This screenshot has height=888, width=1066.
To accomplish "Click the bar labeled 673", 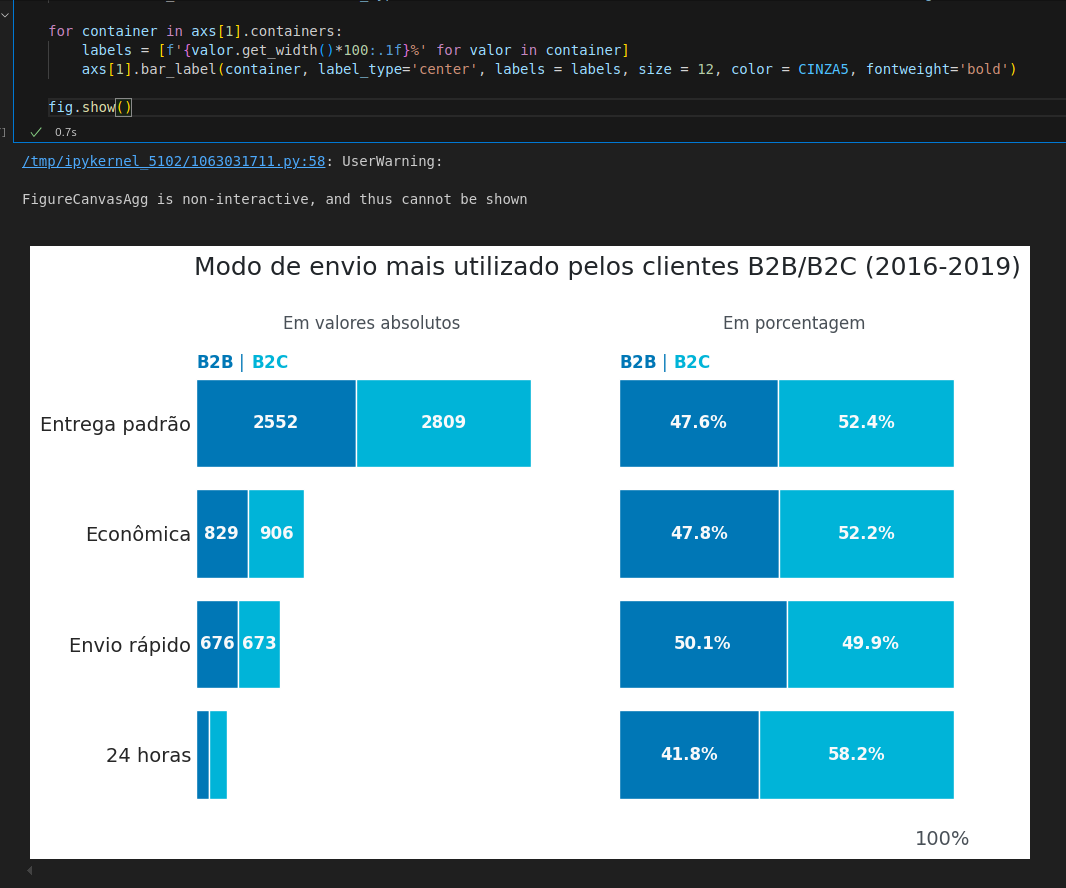I will (x=259, y=644).
